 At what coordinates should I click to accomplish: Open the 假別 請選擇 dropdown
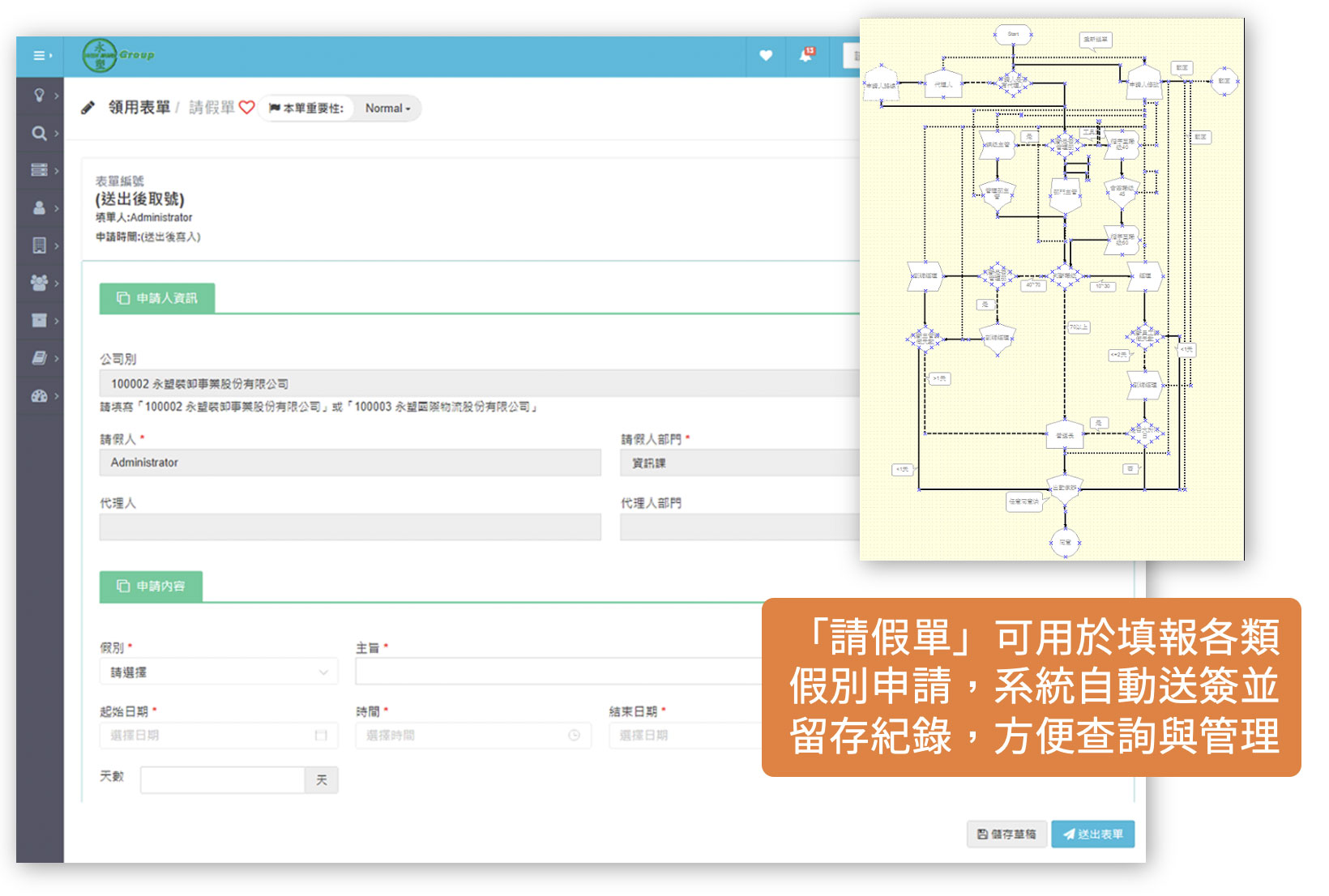[219, 672]
